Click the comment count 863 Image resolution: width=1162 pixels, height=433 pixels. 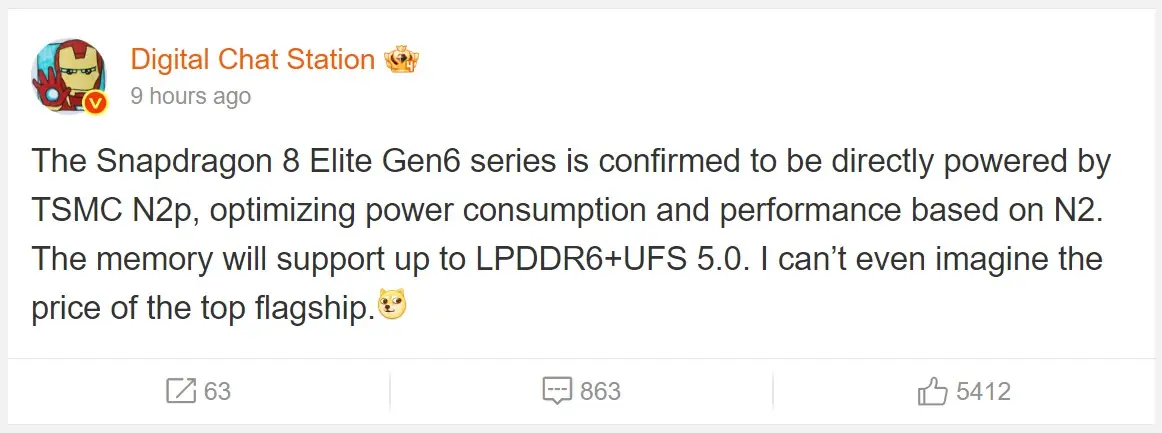pos(600,391)
